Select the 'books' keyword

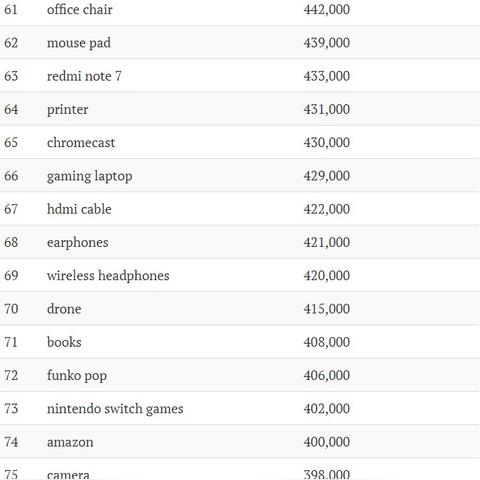(64, 342)
